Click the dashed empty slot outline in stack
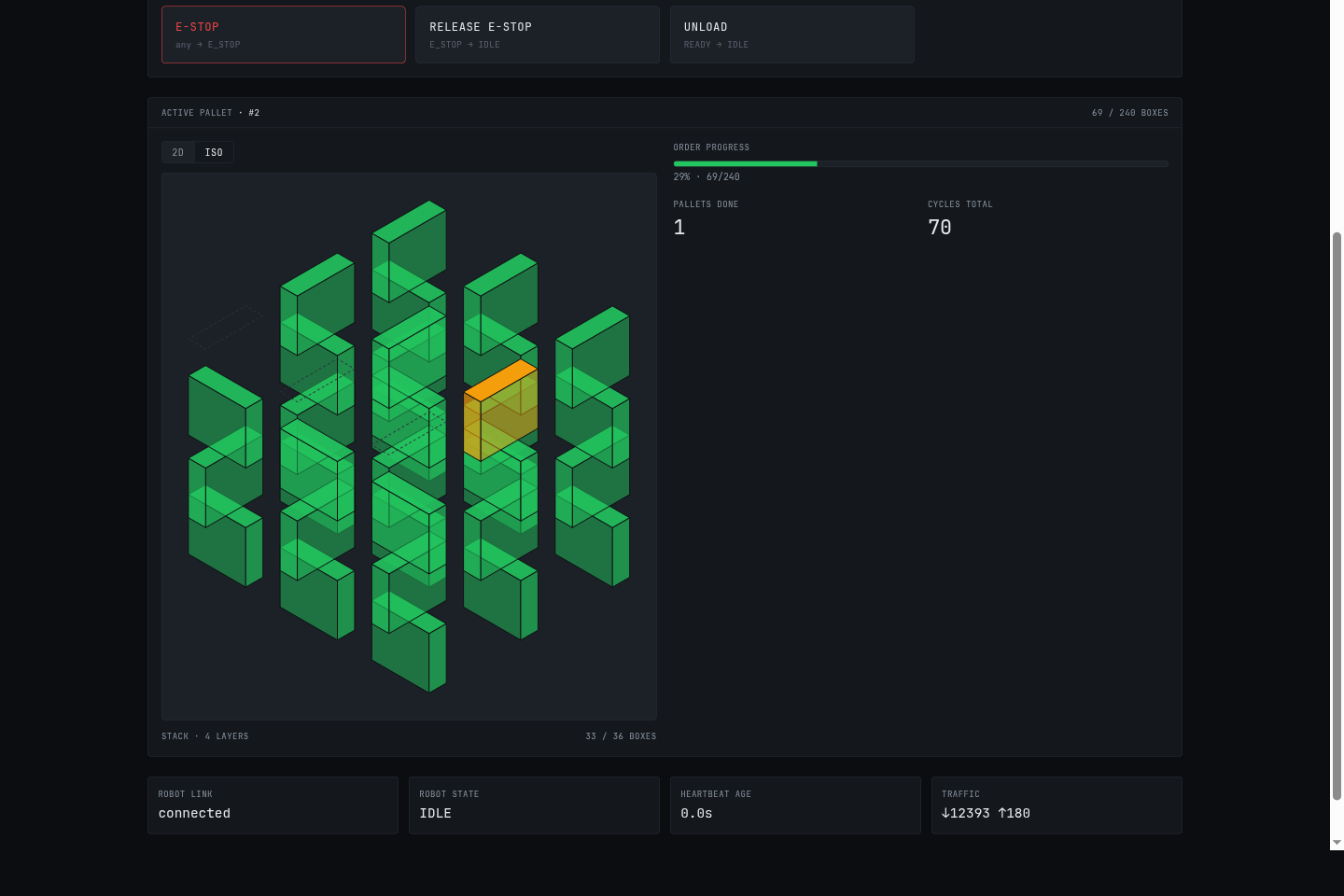Viewport: 1344px width, 896px height. click(x=226, y=327)
